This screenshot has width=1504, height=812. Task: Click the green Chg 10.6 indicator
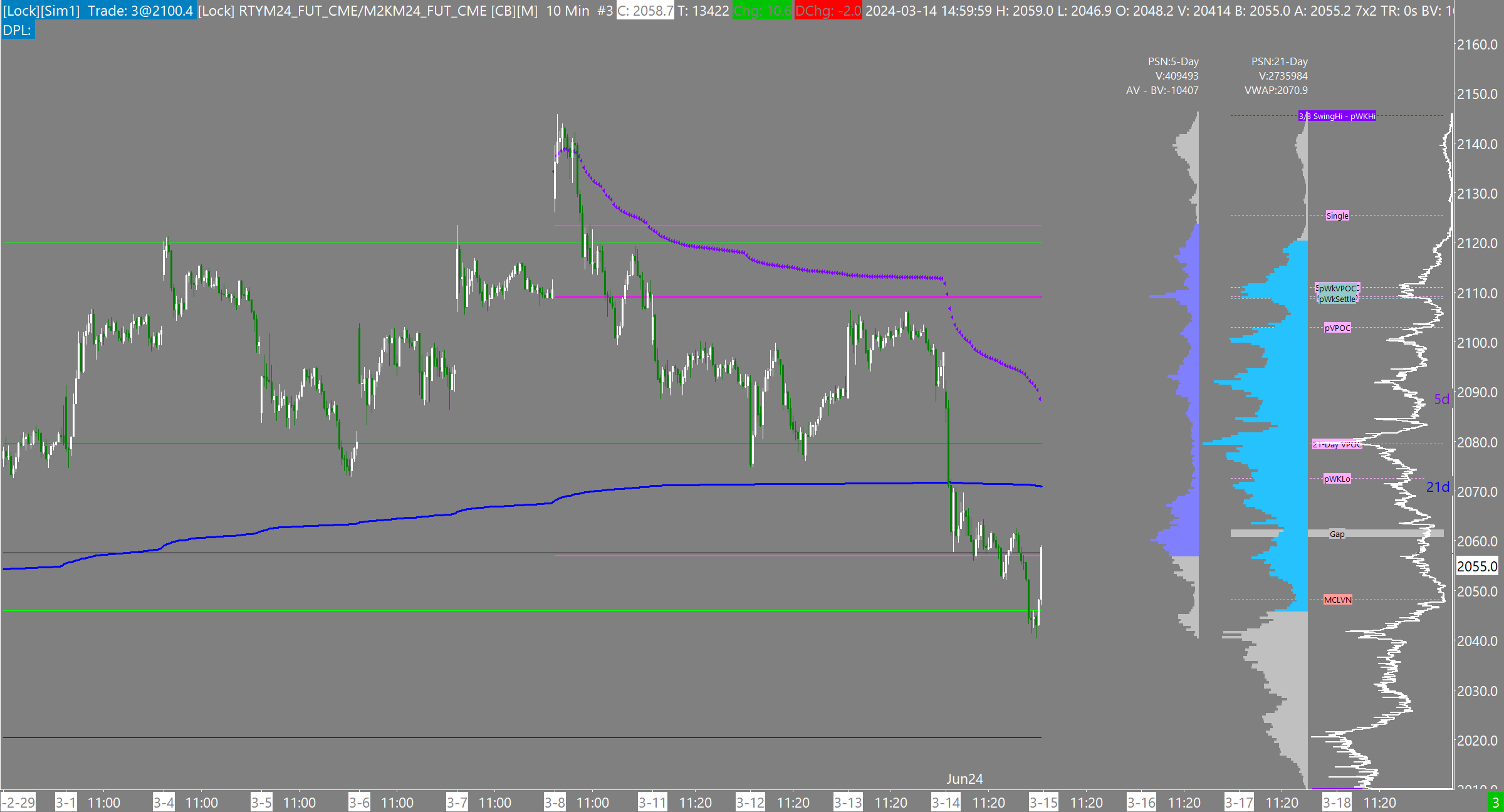tap(761, 11)
